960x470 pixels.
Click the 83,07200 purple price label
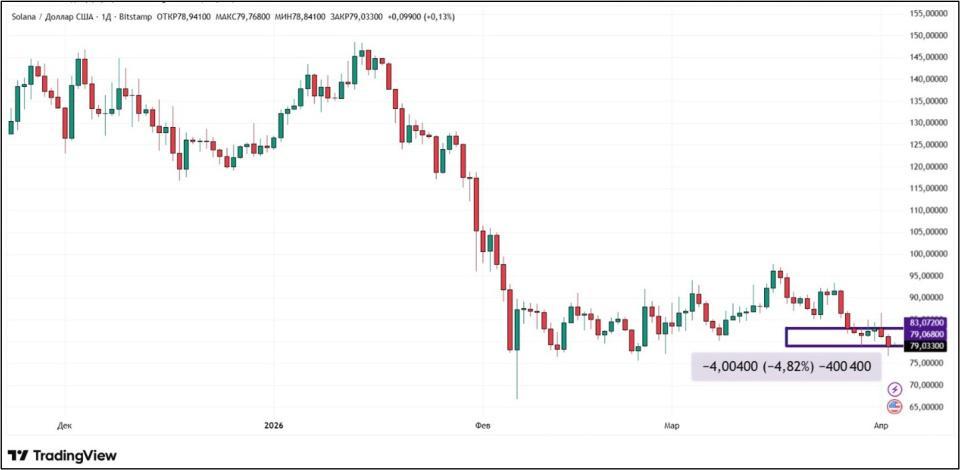923,324
